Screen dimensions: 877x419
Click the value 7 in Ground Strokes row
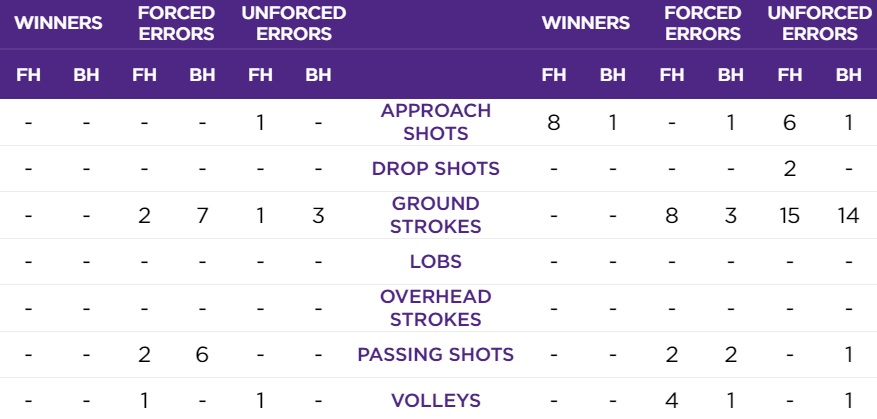[x=202, y=214]
